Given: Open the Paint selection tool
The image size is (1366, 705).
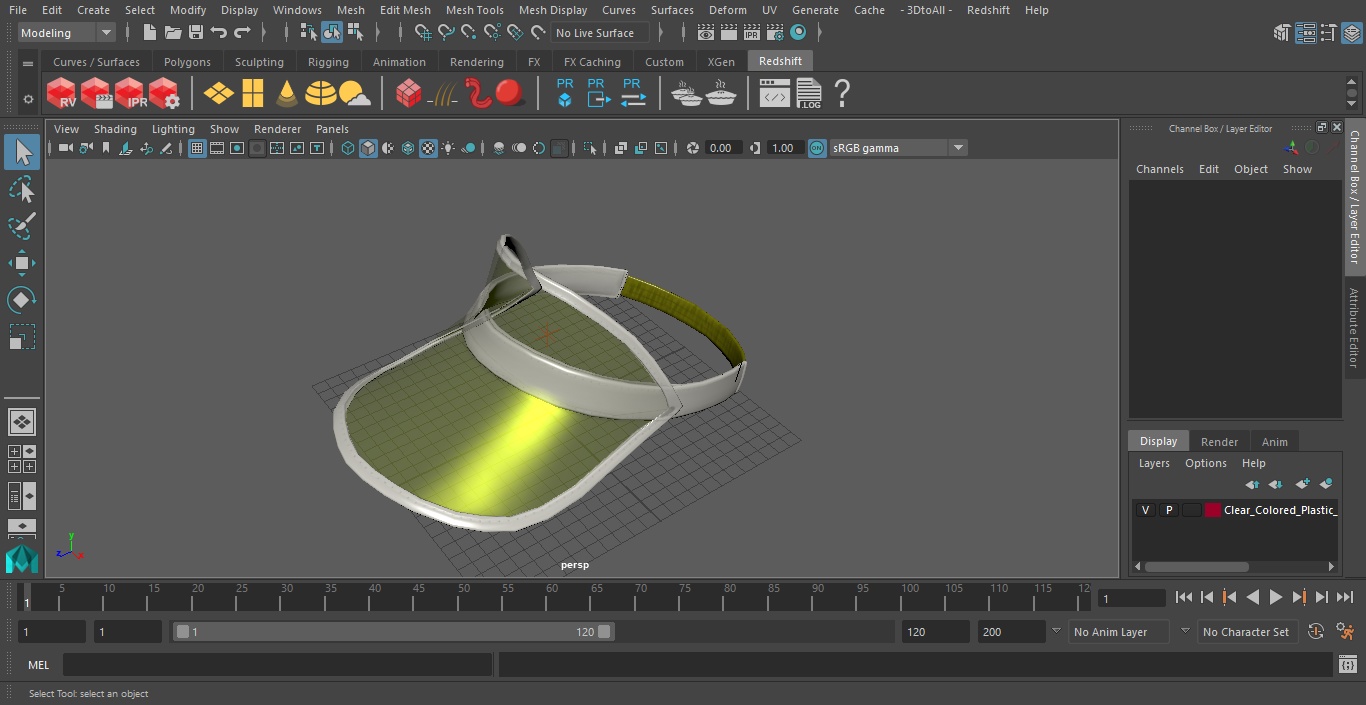Looking at the screenshot, I should pos(21,226).
